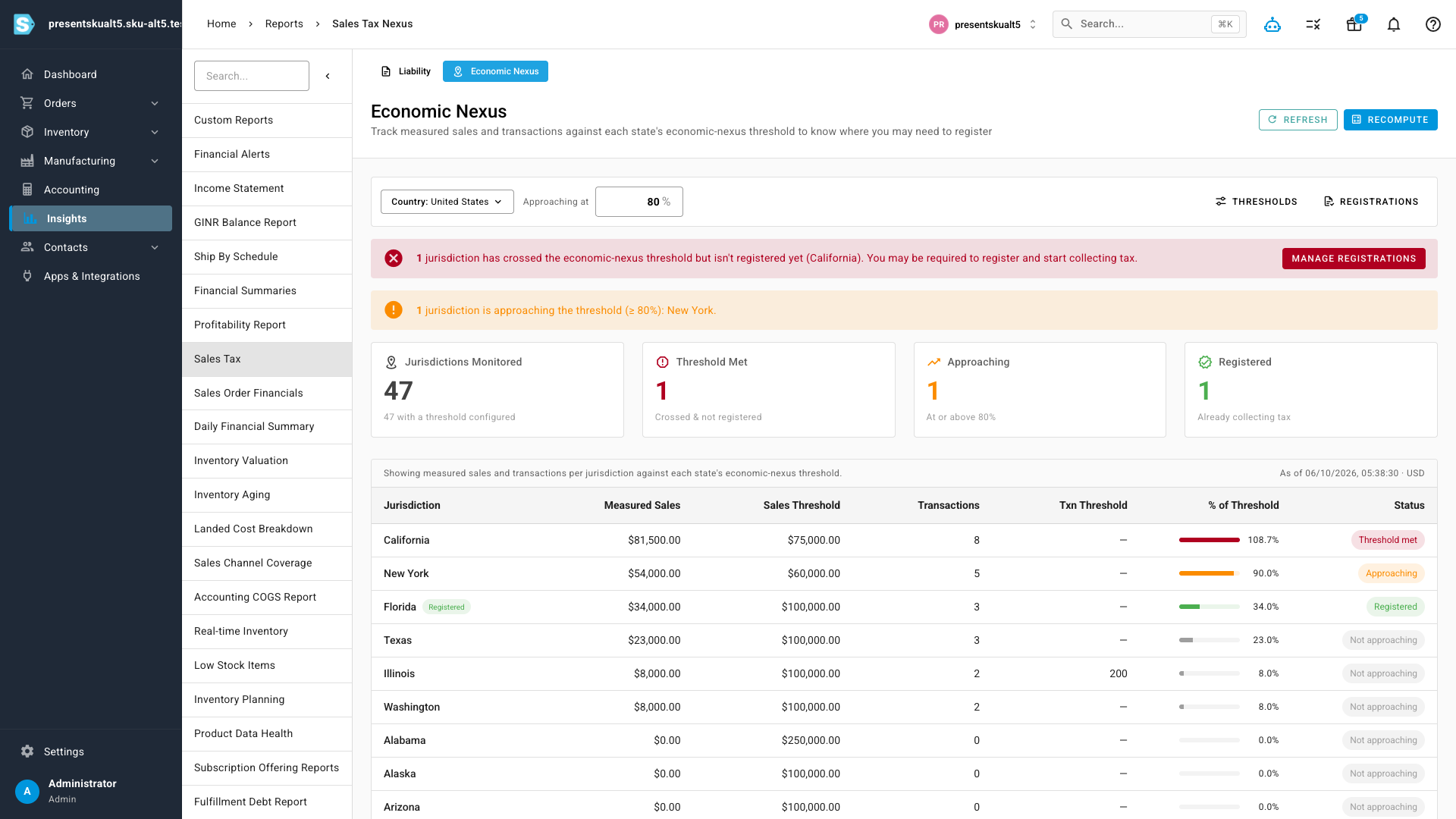1456x819 pixels.
Task: Open Settings in the sidebar
Action: click(x=91, y=752)
